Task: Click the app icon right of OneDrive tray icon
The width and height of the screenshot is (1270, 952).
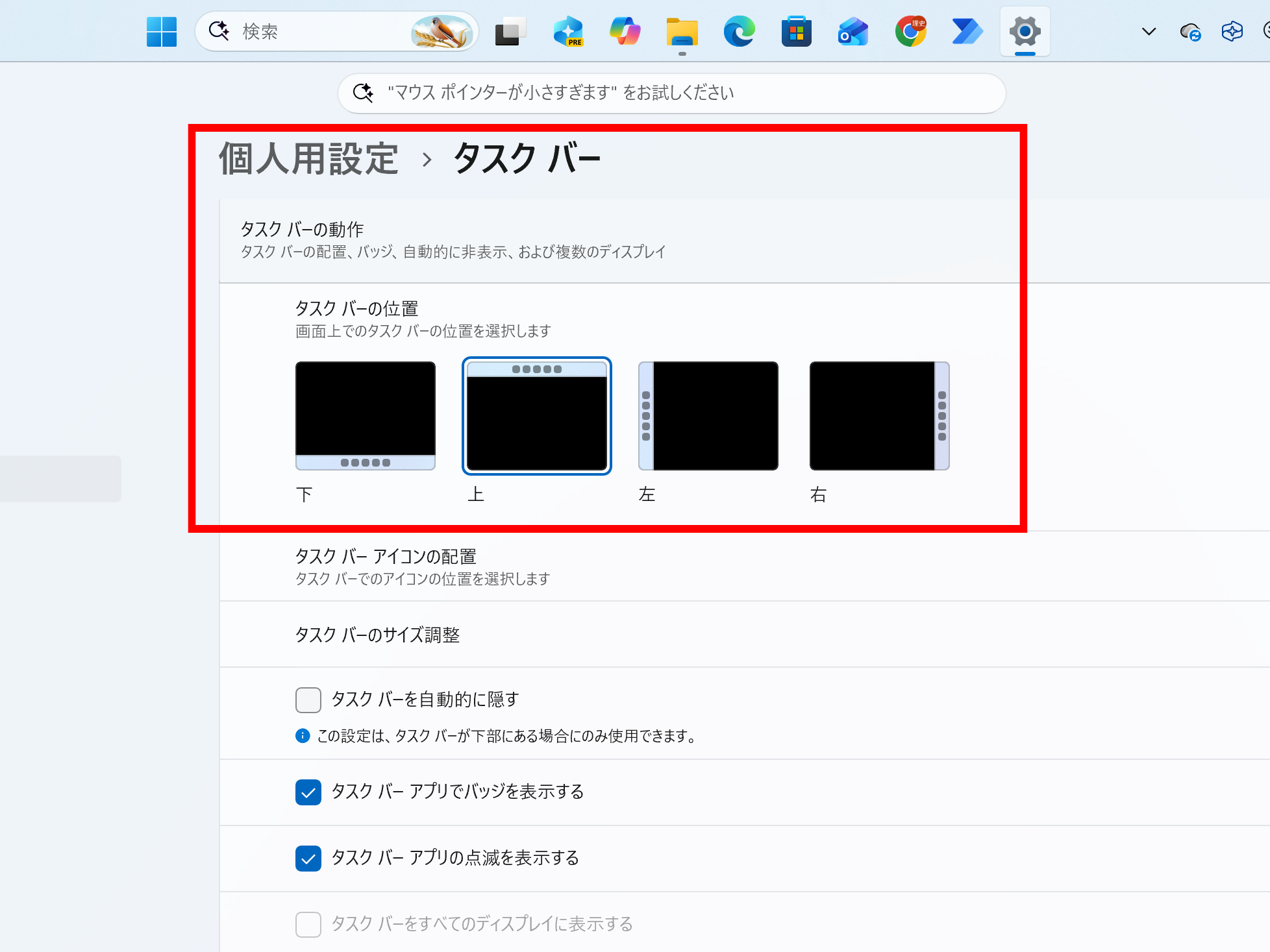Action: tap(1232, 32)
